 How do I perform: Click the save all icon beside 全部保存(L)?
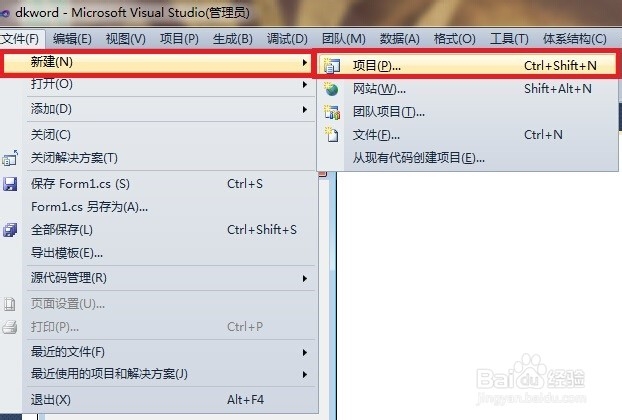[10, 230]
